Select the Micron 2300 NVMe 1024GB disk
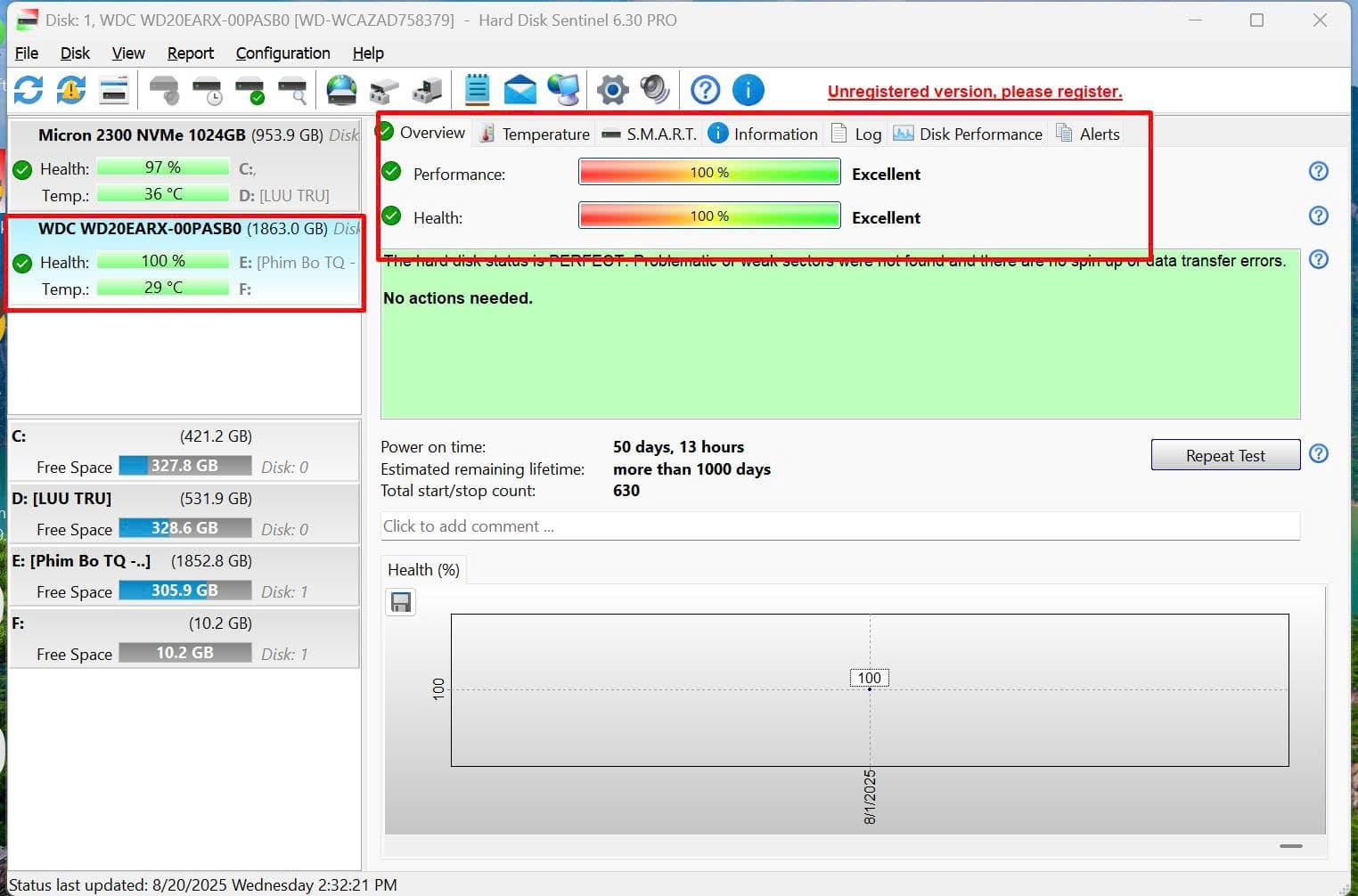This screenshot has width=1358, height=896. (184, 165)
